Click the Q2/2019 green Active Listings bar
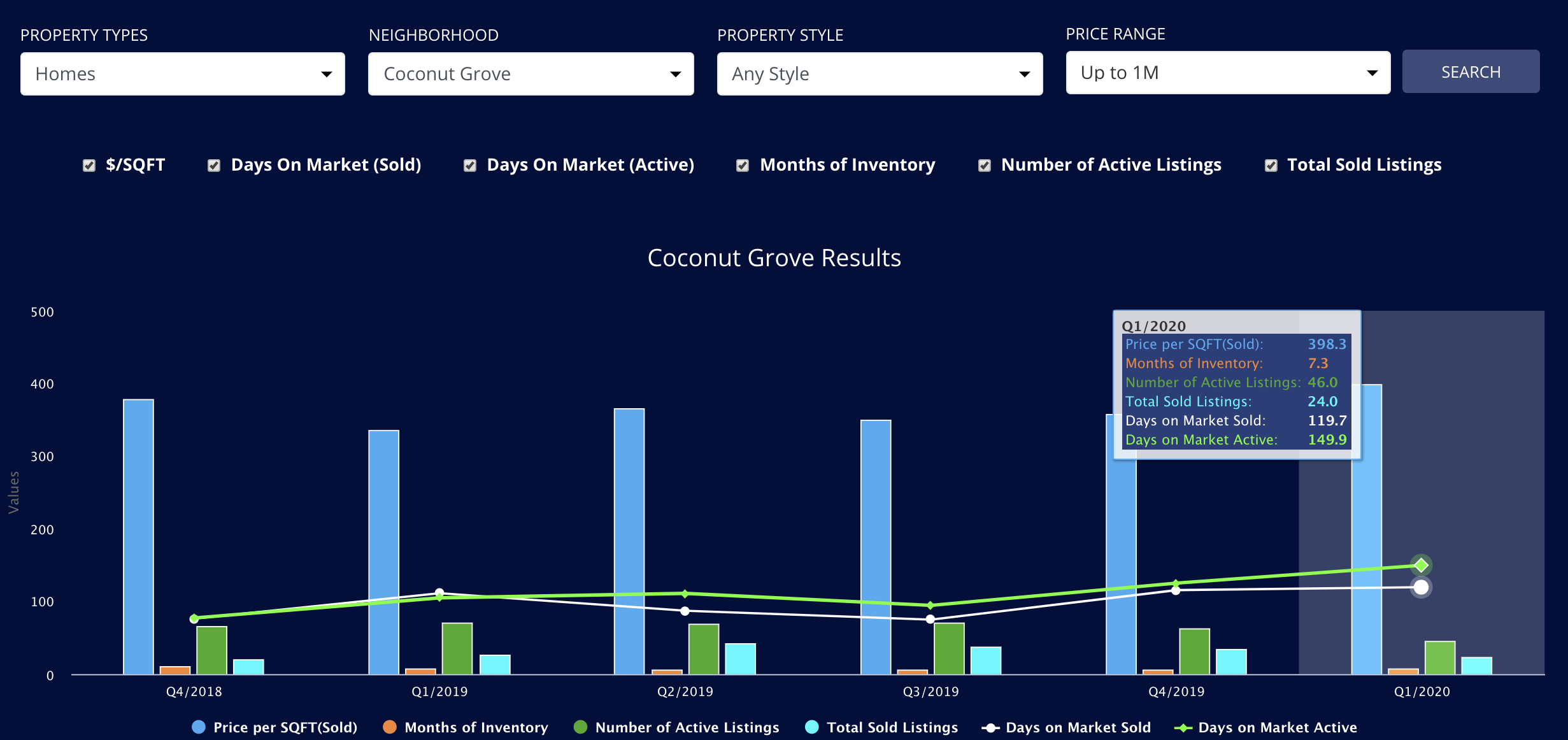The height and width of the screenshot is (740, 1568). click(x=704, y=649)
